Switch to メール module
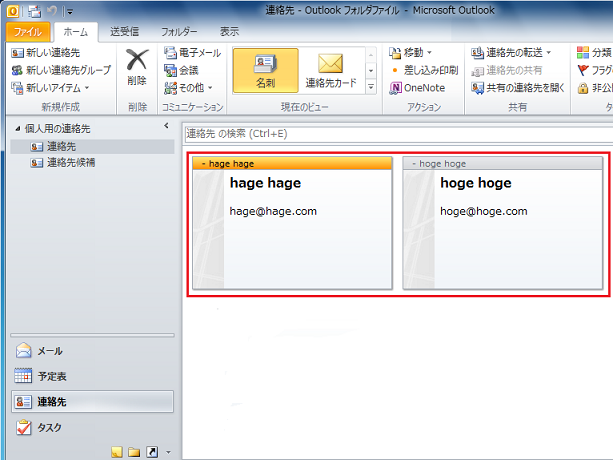The image size is (613, 460). [x=92, y=351]
